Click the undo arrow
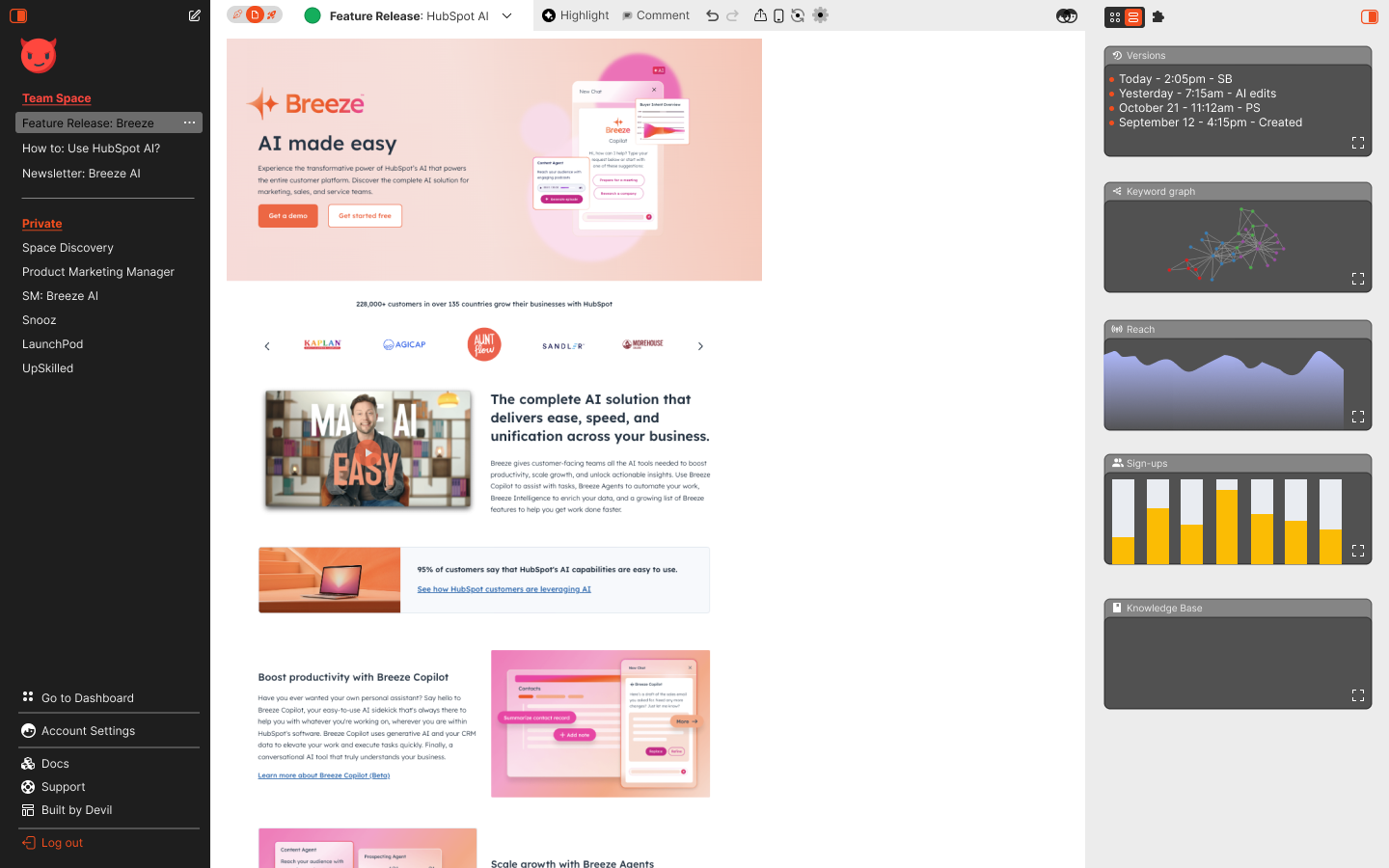The image size is (1389, 868). [x=712, y=15]
